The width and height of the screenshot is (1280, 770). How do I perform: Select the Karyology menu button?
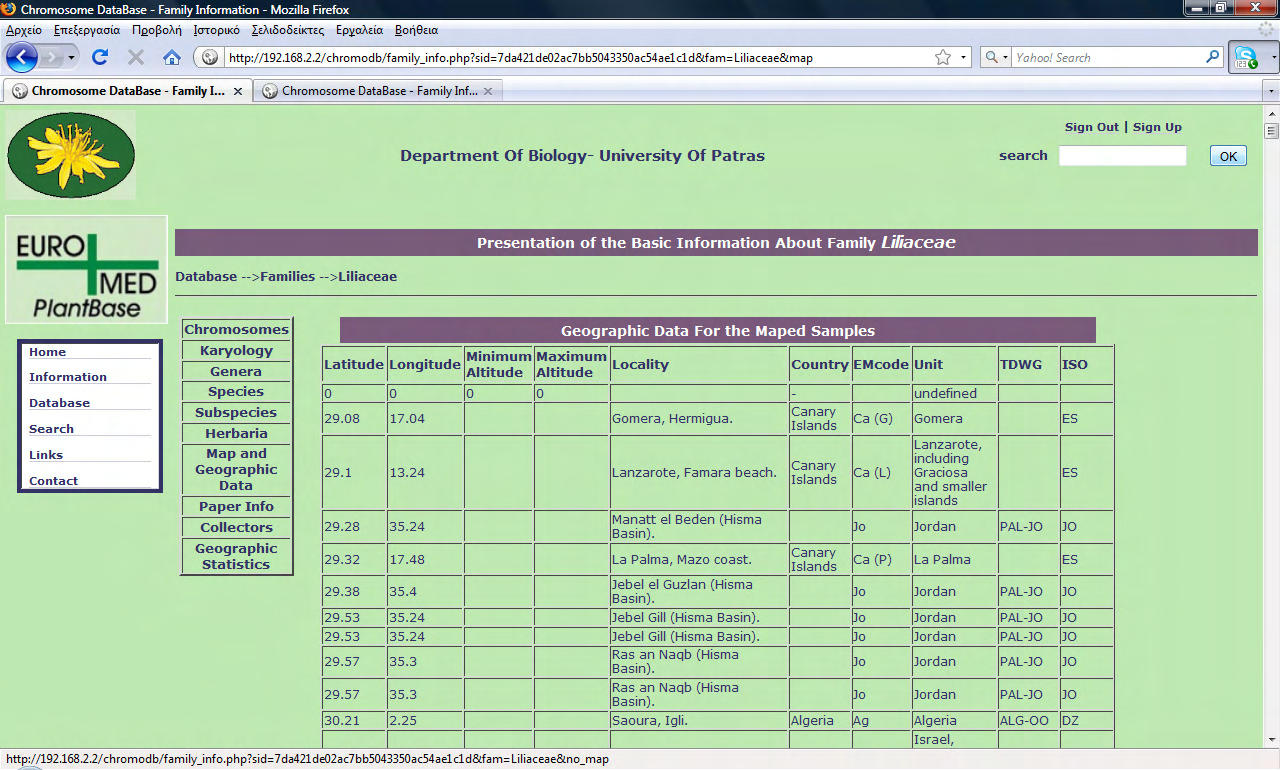tap(236, 351)
